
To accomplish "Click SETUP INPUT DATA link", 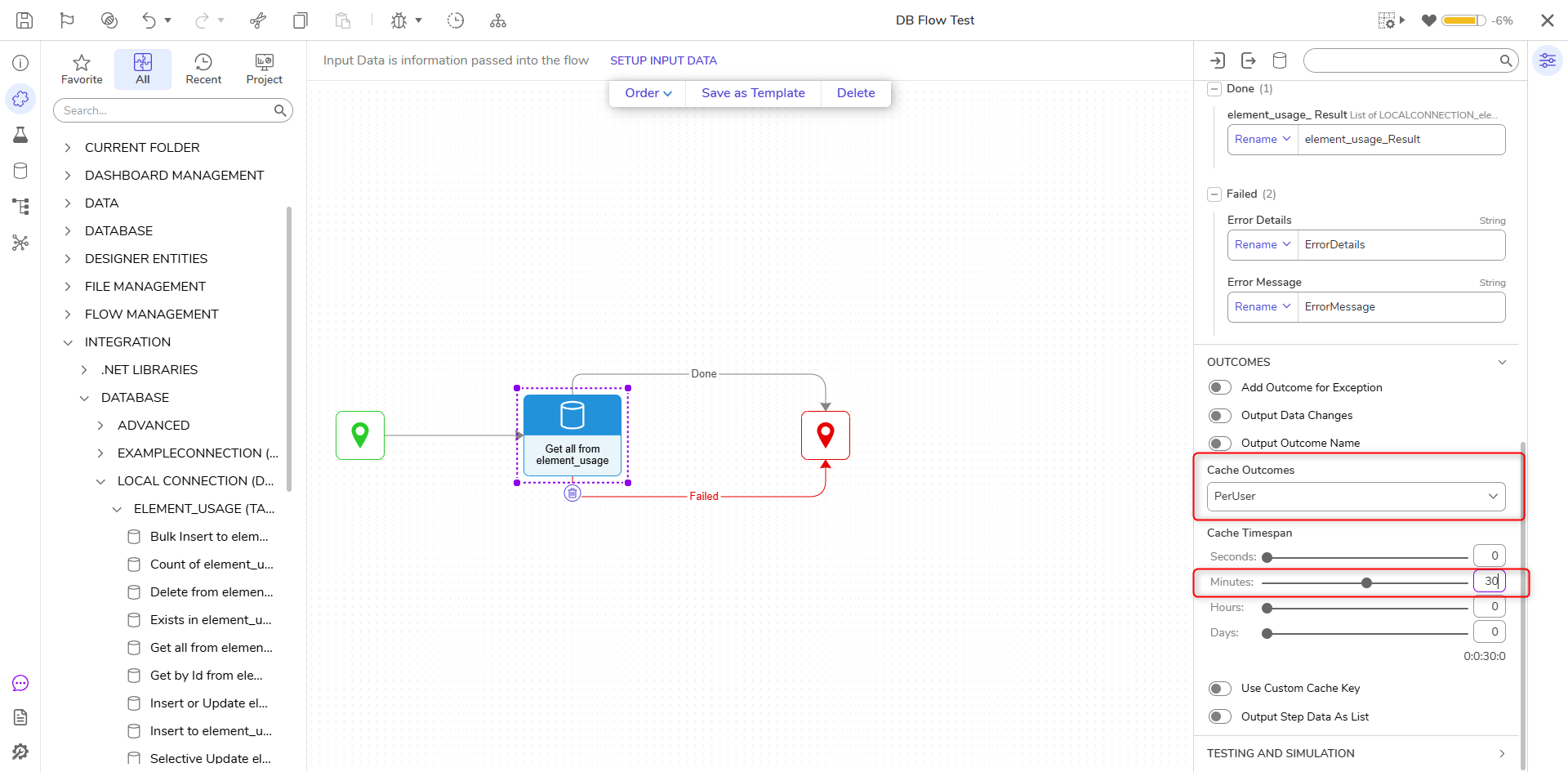I will coord(663,60).
